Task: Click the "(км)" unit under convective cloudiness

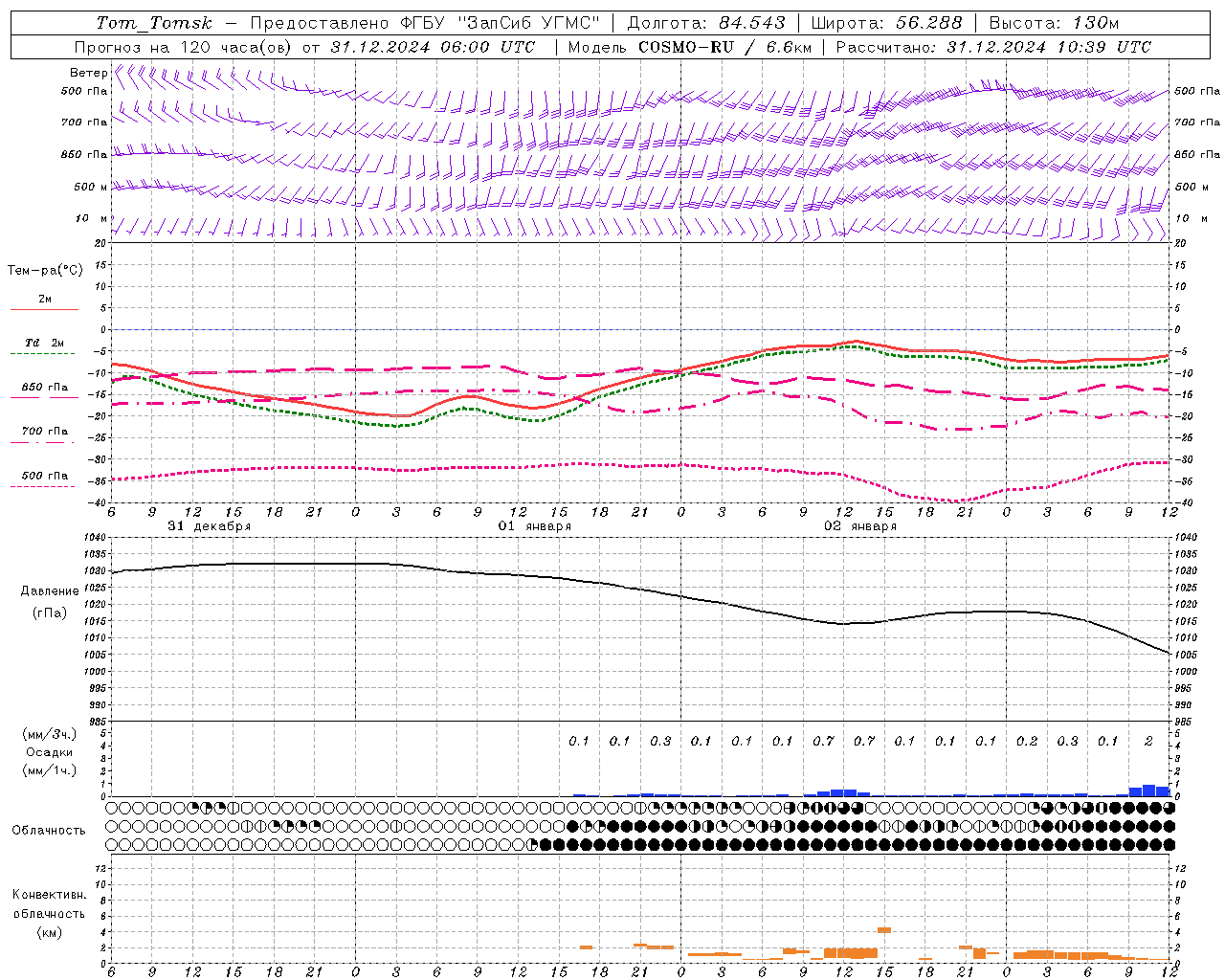Action: pos(49,932)
